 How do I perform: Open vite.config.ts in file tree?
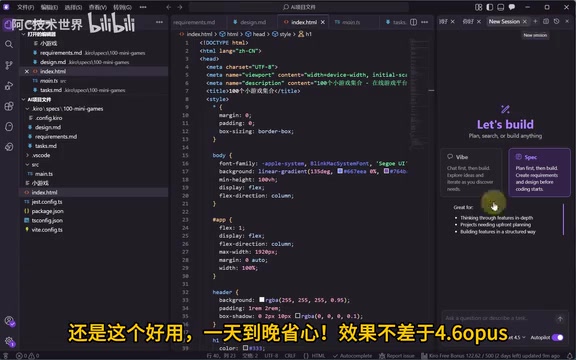click(47, 230)
